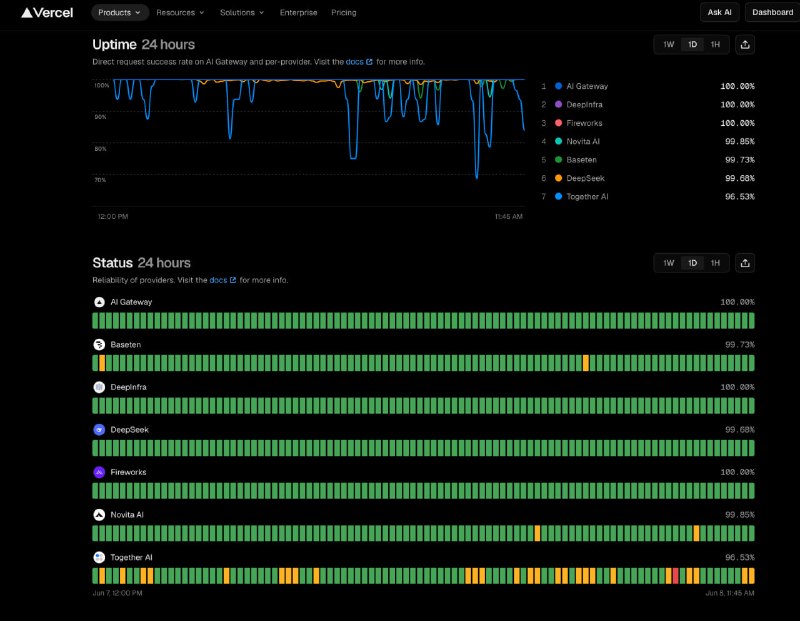Click first yellow bar in Baseten status
The image size is (800, 621).
click(x=102, y=363)
